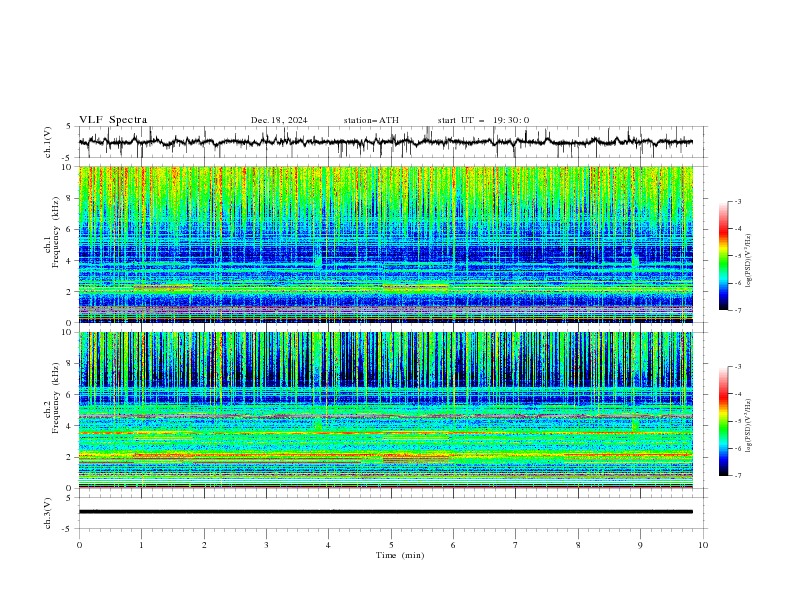Viewport: 792px width, 612px height.
Task: Click the "VLF Spectra" plot title
Action: pos(113,120)
